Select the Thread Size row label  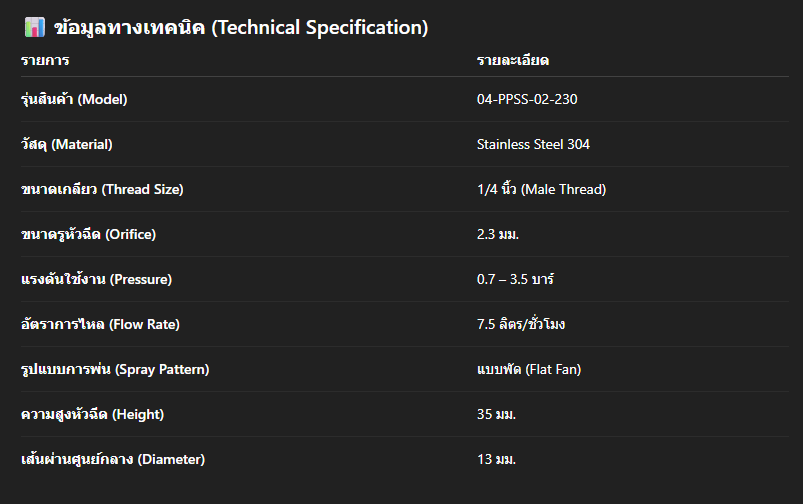click(x=102, y=189)
